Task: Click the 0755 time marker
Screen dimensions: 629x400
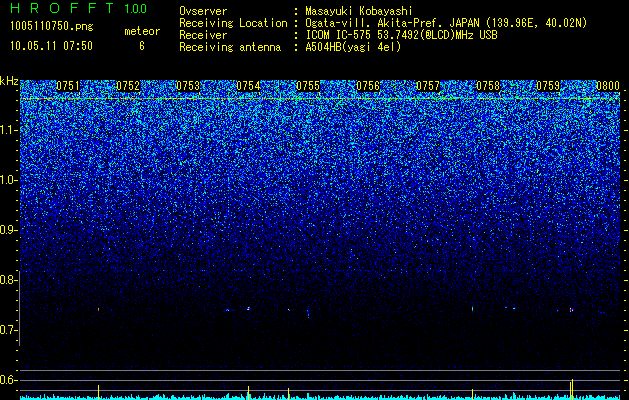Action: click(308, 86)
